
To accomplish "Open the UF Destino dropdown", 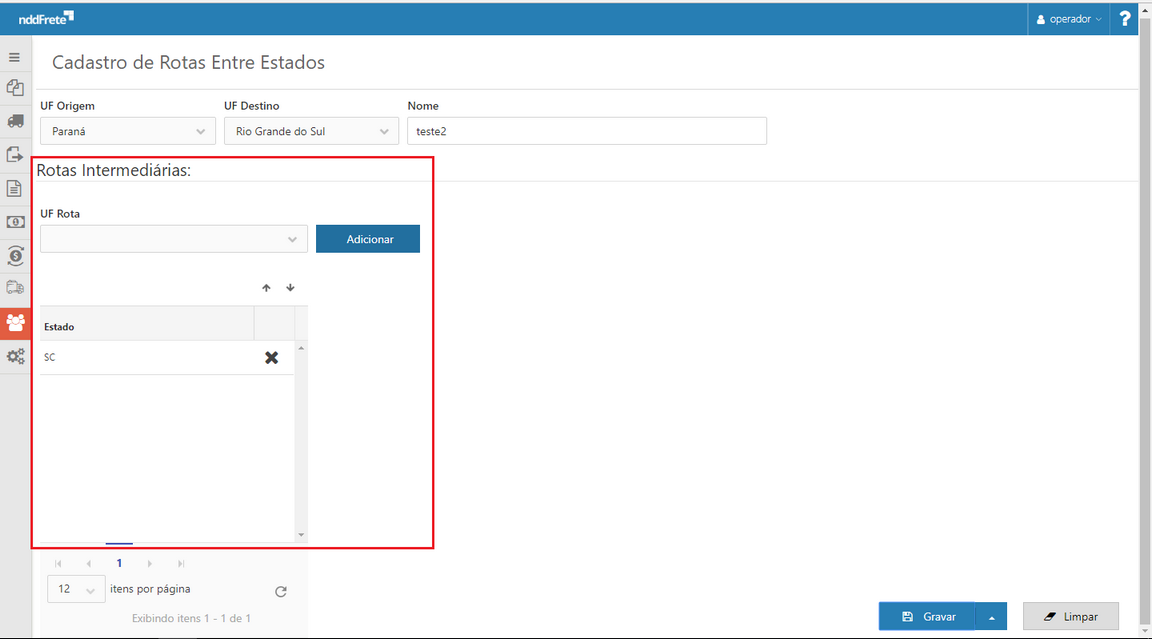I will point(312,131).
